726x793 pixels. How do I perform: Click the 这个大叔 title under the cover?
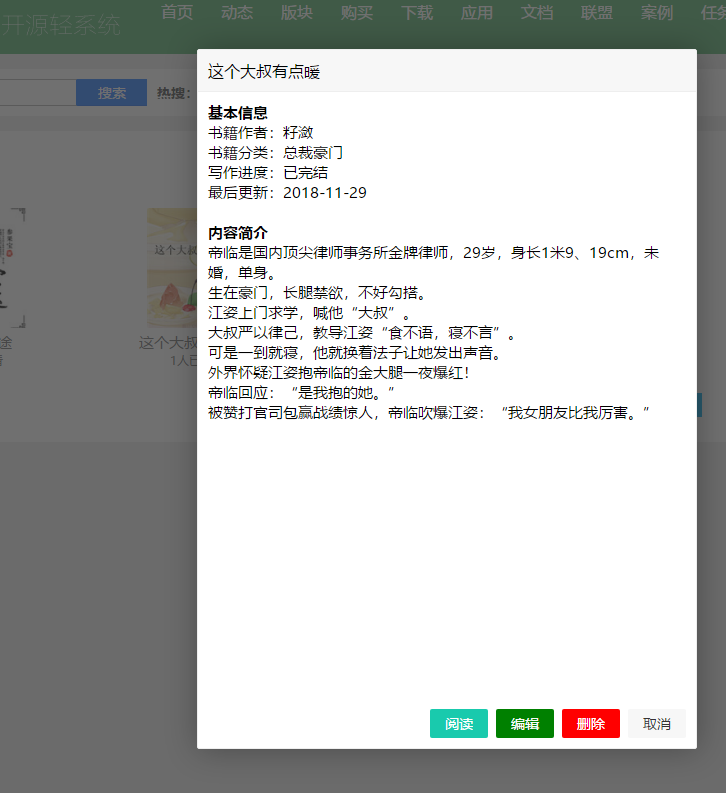168,343
